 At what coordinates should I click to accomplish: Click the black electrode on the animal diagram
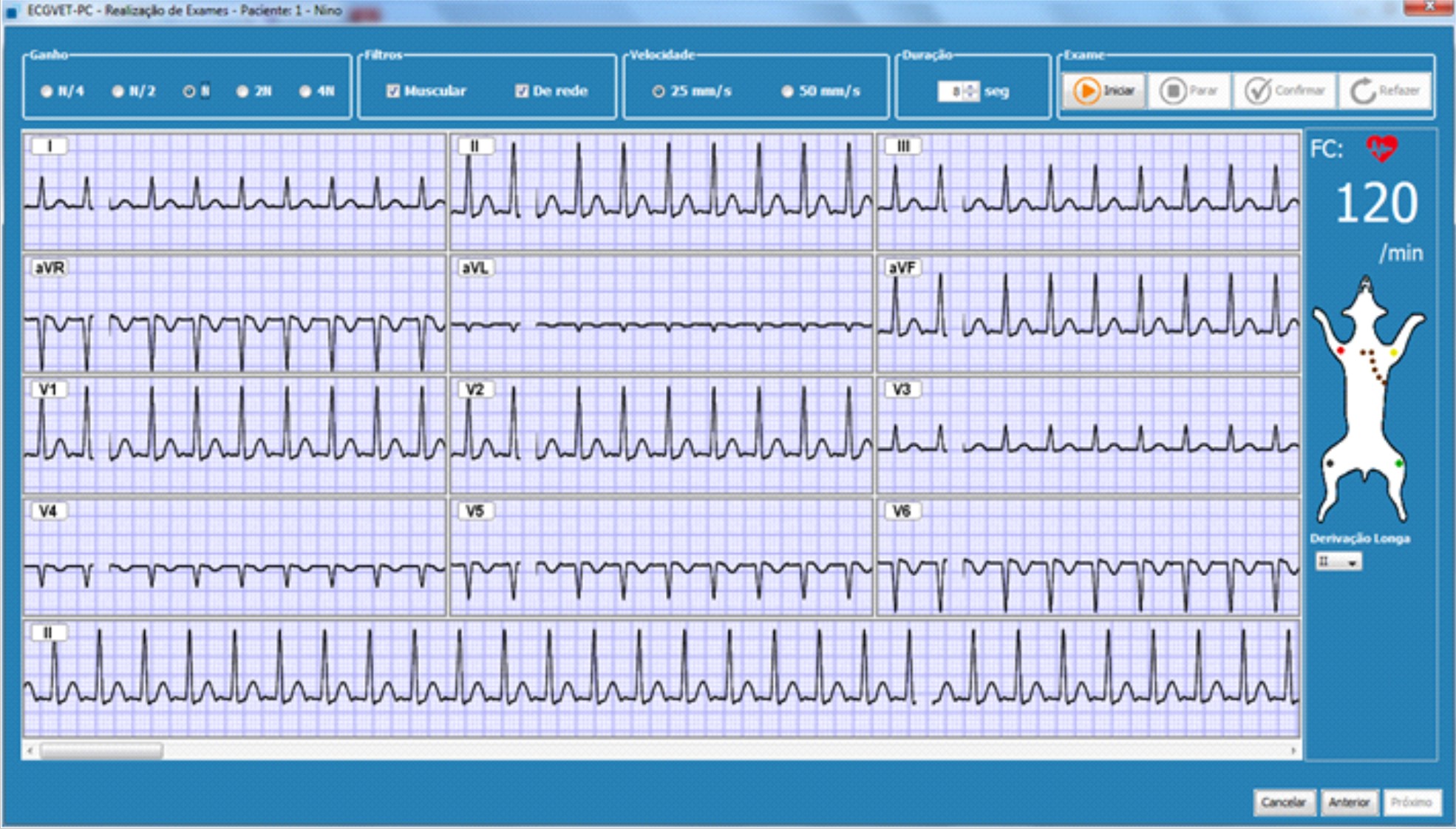1330,464
